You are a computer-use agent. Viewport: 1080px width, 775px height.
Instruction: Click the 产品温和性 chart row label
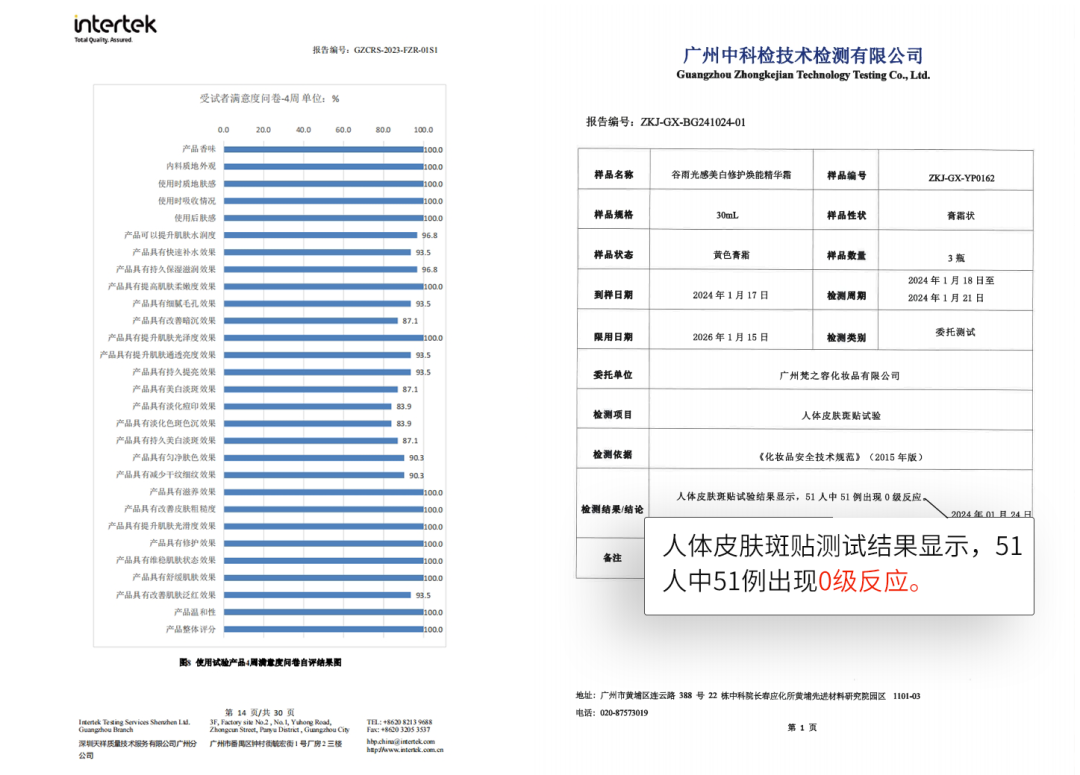click(195, 612)
